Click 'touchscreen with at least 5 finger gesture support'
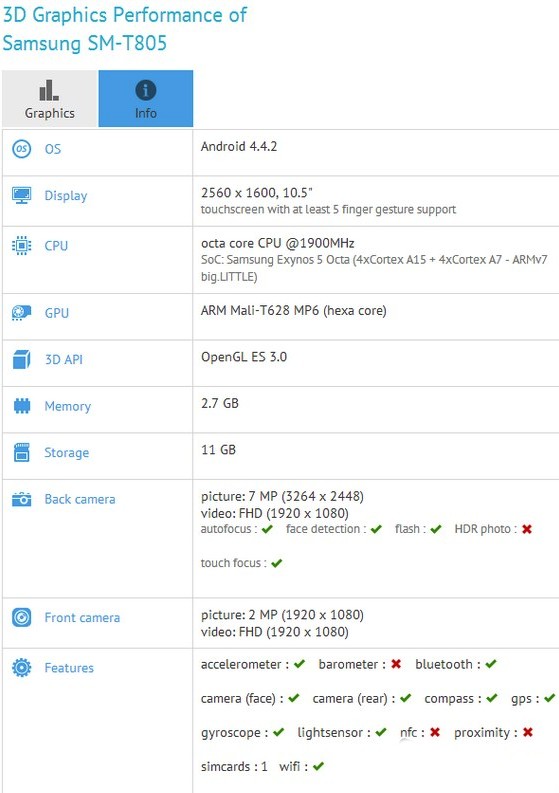 click(328, 209)
